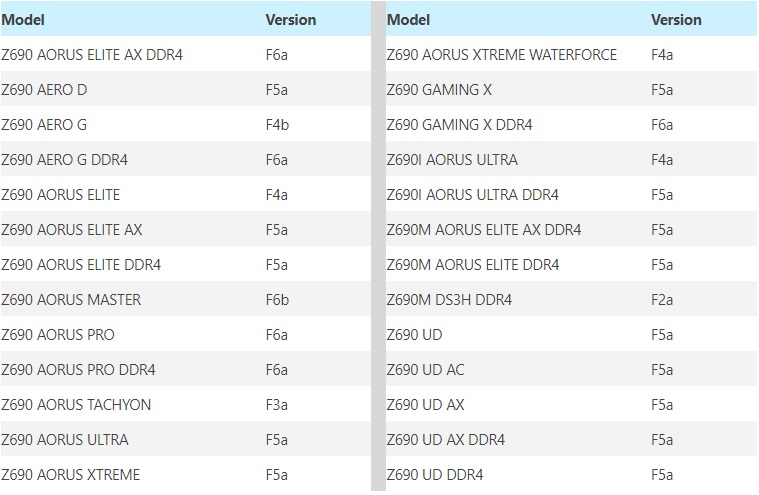Select the Z690 AERO D row
This screenshot has height=495, width=759.
pos(44,90)
